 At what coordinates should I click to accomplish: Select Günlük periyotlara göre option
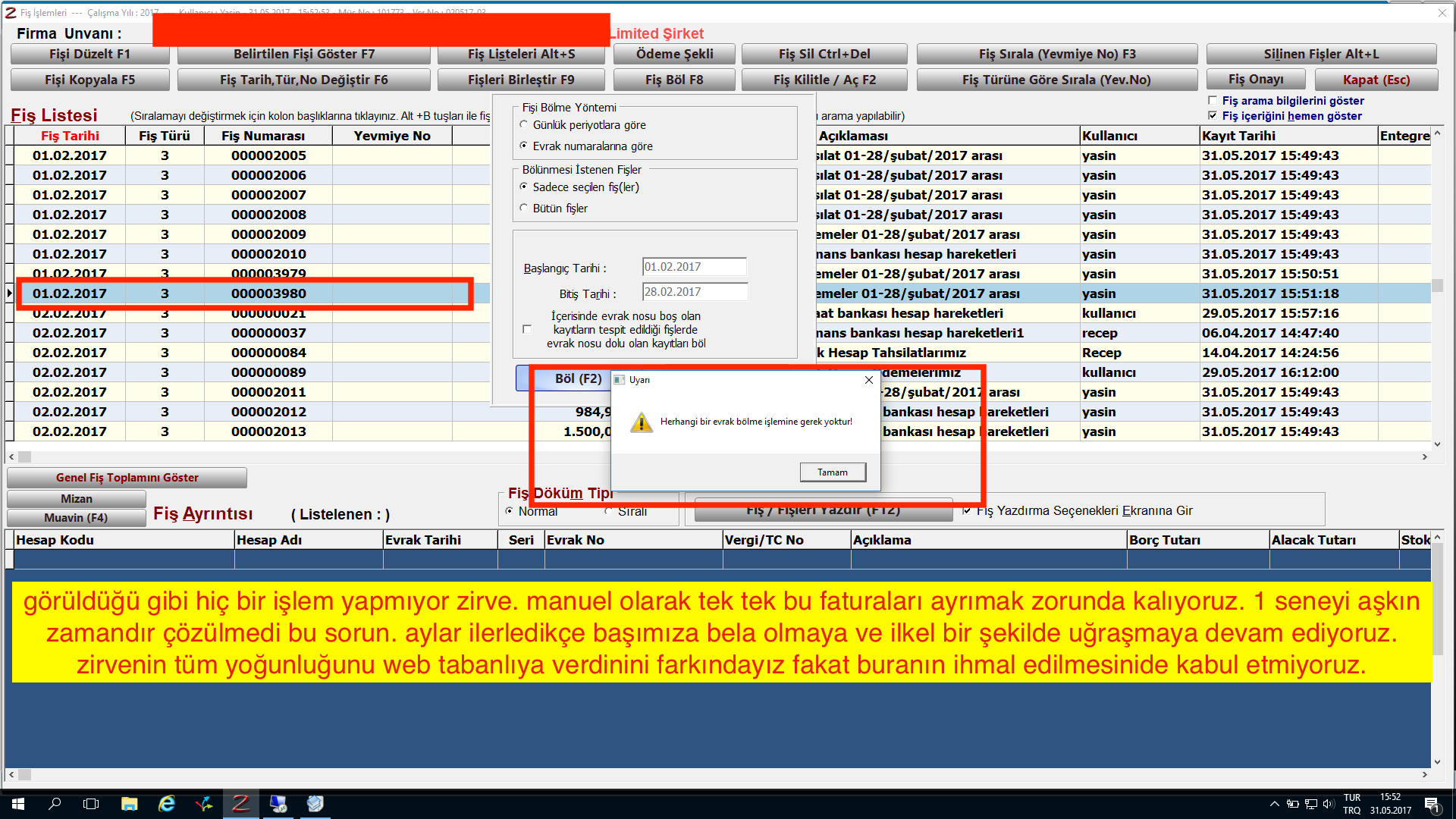pos(524,124)
